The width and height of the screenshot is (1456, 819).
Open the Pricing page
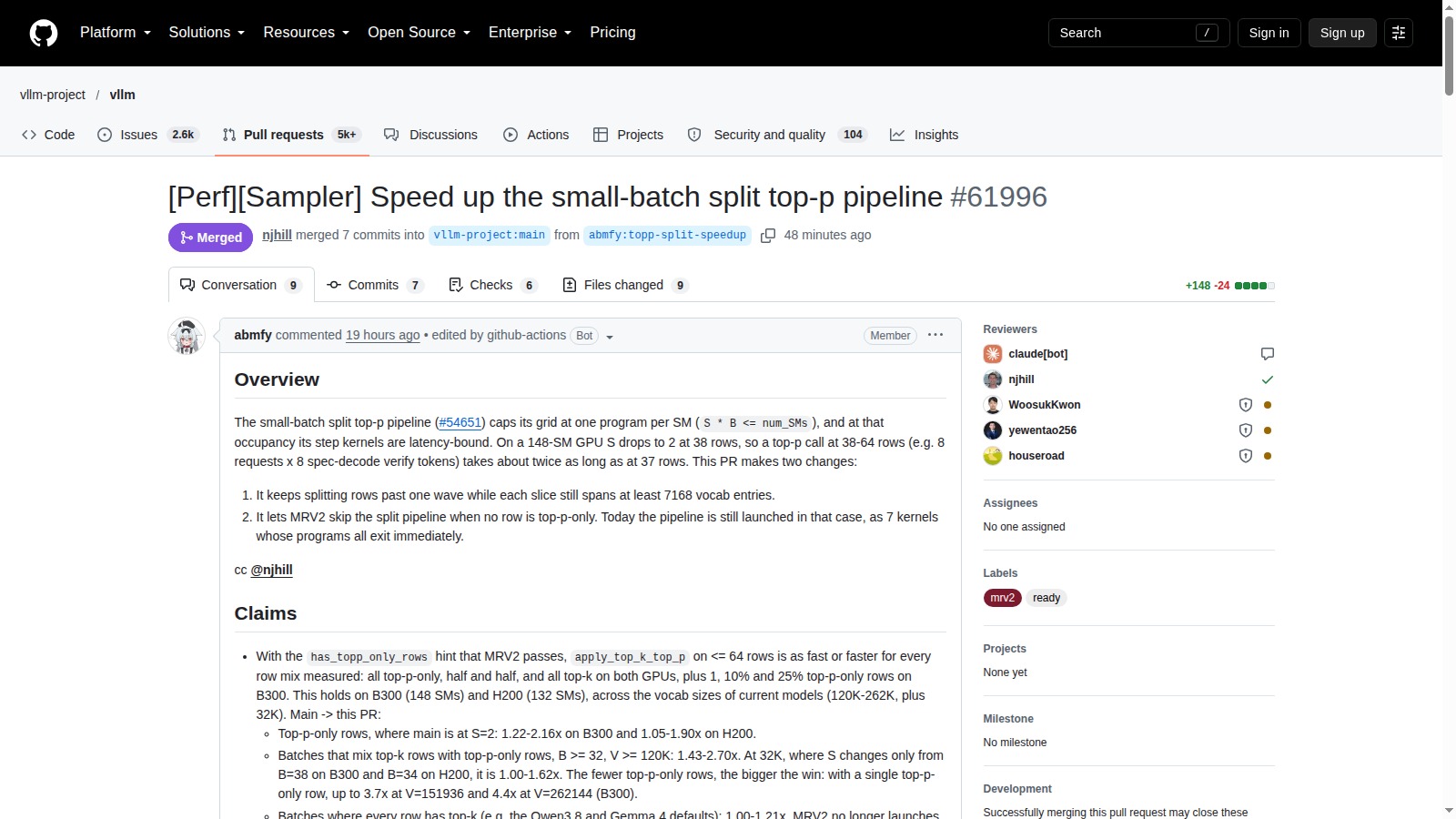pyautogui.click(x=612, y=33)
